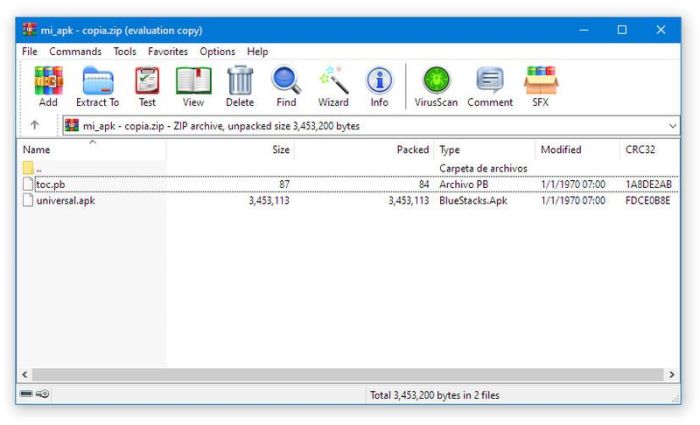Run Test on the archive

tap(147, 86)
